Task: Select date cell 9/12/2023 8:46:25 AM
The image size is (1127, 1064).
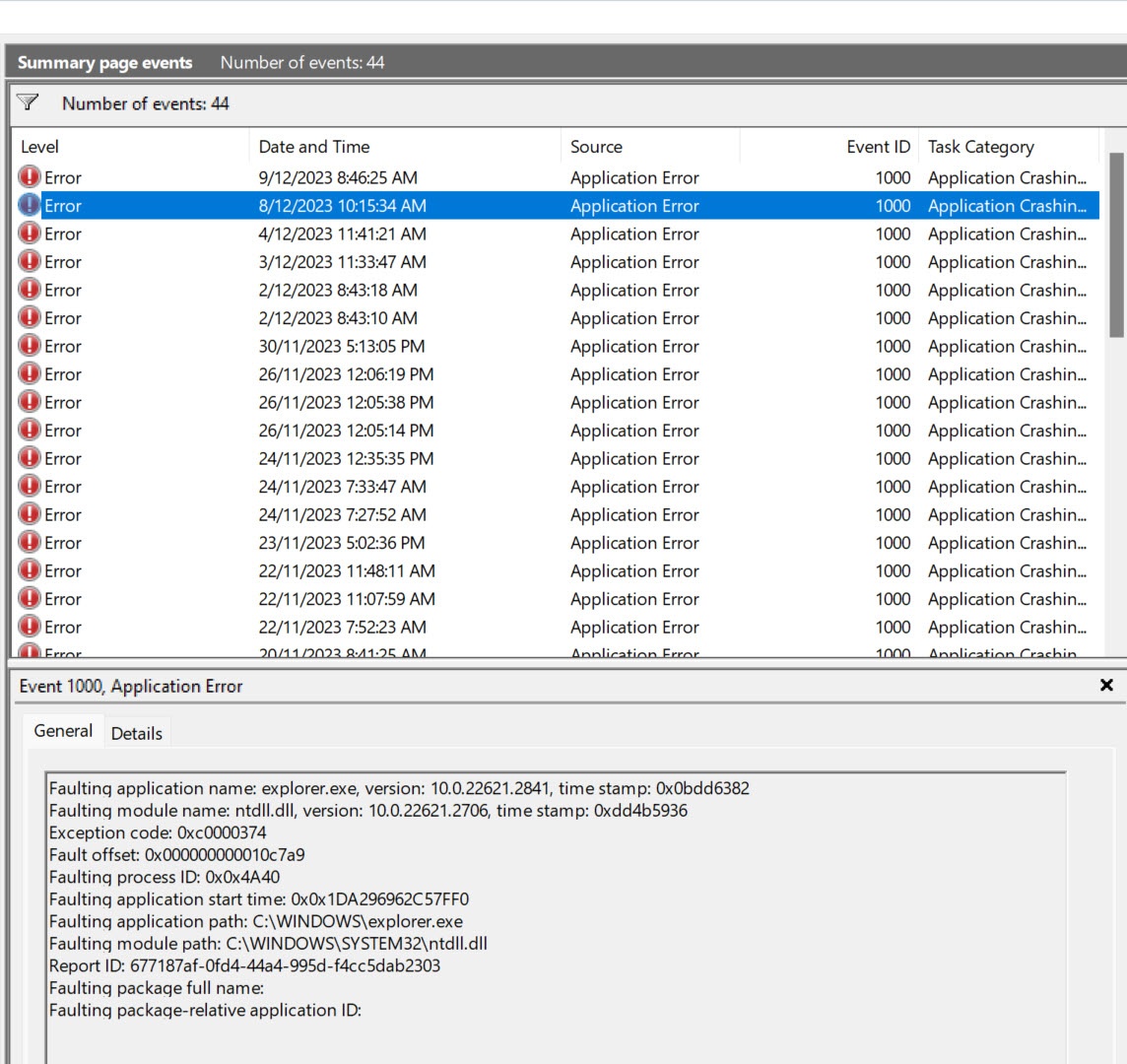Action: pyautogui.click(x=338, y=177)
